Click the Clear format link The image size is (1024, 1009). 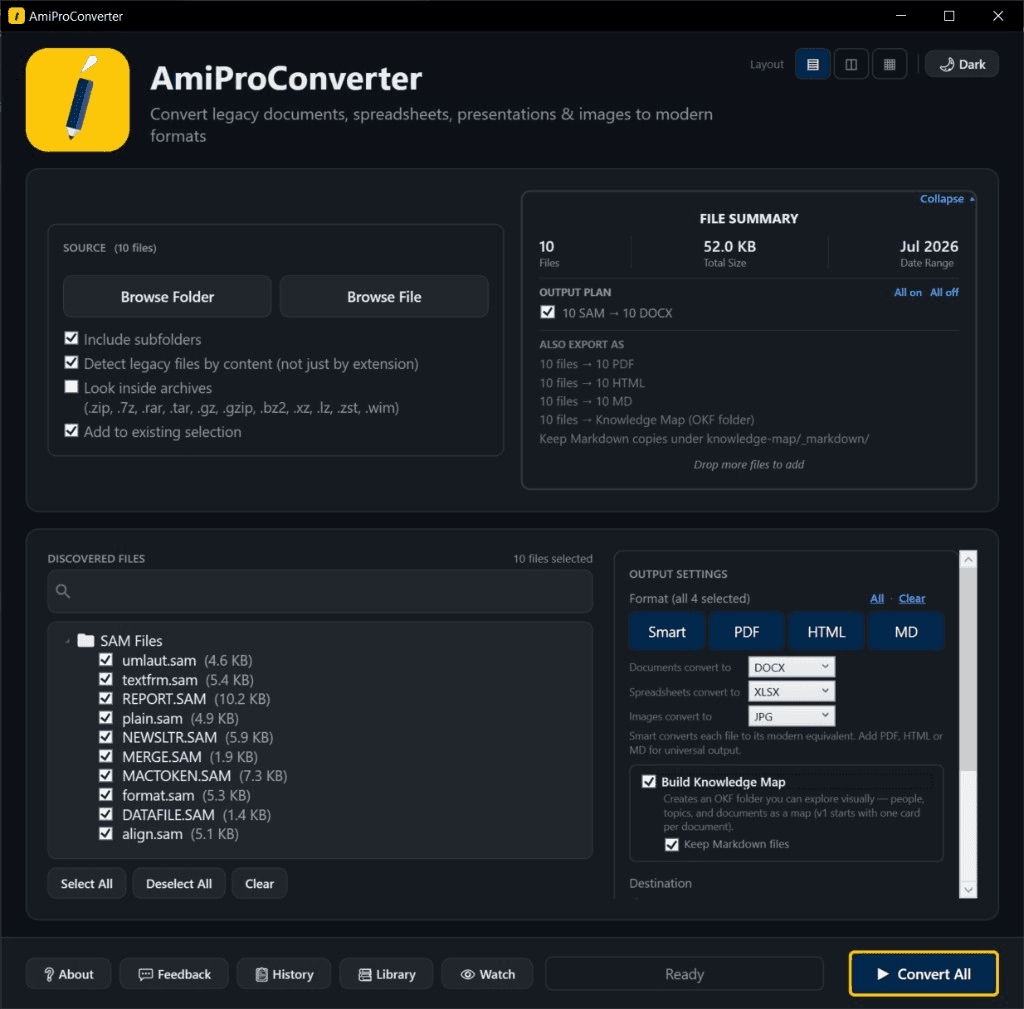click(912, 598)
